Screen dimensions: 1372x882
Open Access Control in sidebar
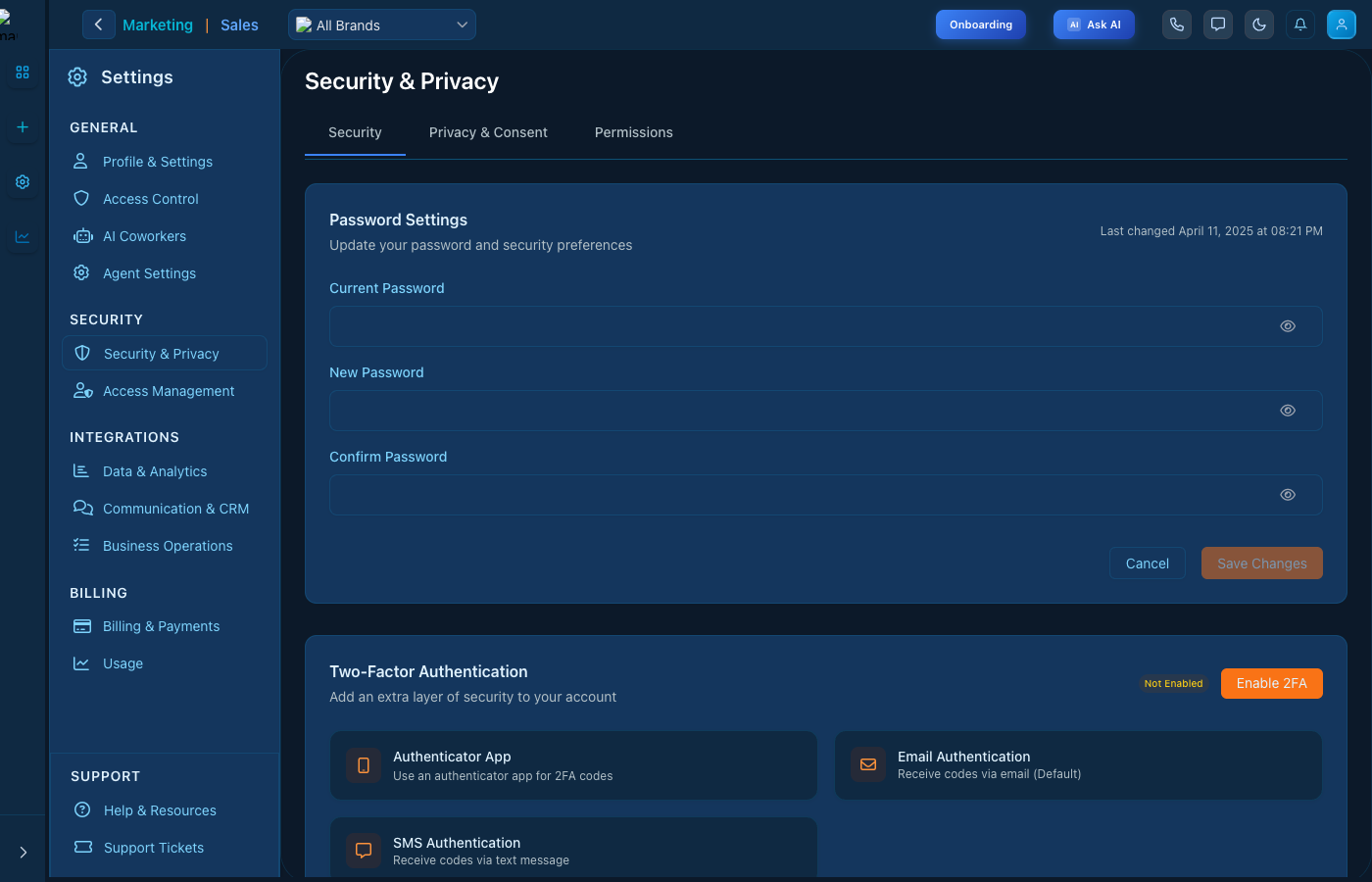(165, 199)
